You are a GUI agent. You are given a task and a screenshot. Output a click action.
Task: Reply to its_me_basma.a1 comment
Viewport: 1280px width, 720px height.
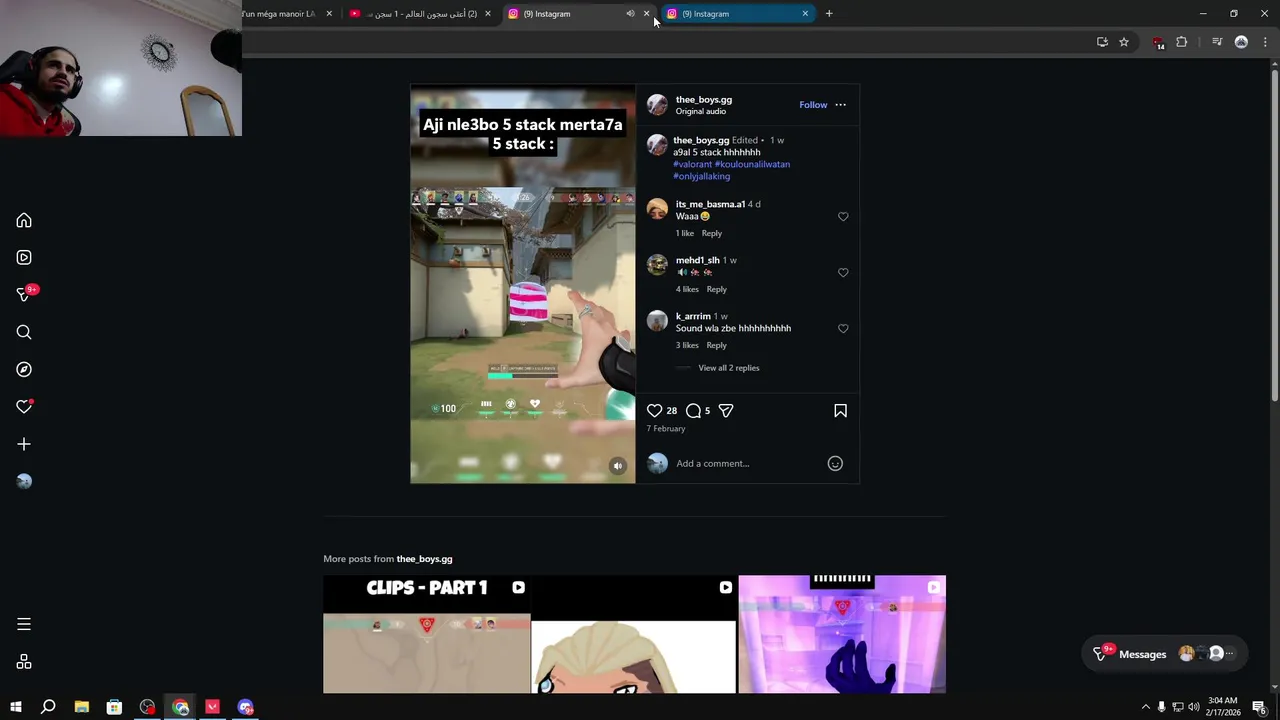click(711, 233)
